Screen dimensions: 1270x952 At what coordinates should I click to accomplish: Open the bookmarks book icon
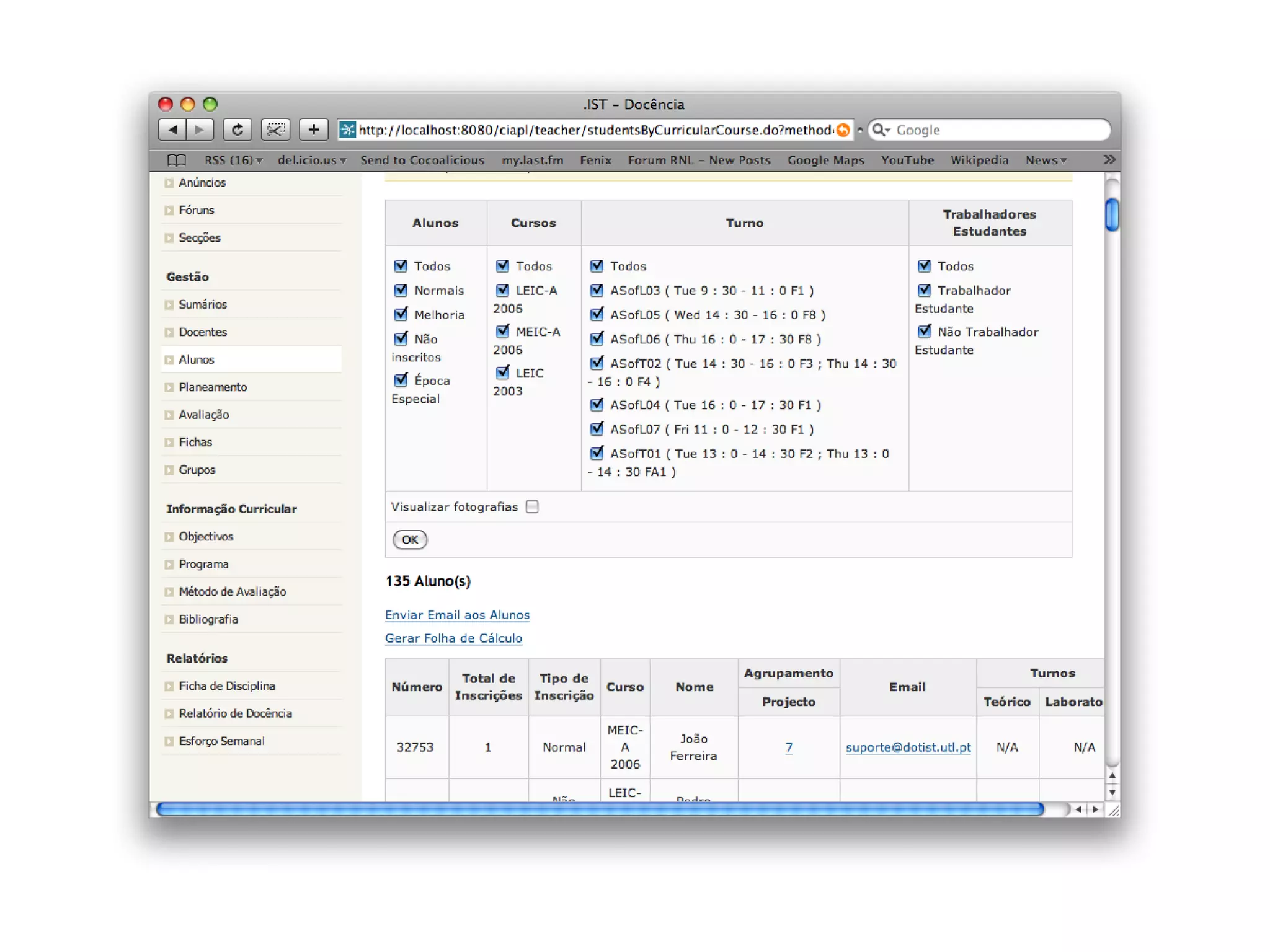(177, 161)
